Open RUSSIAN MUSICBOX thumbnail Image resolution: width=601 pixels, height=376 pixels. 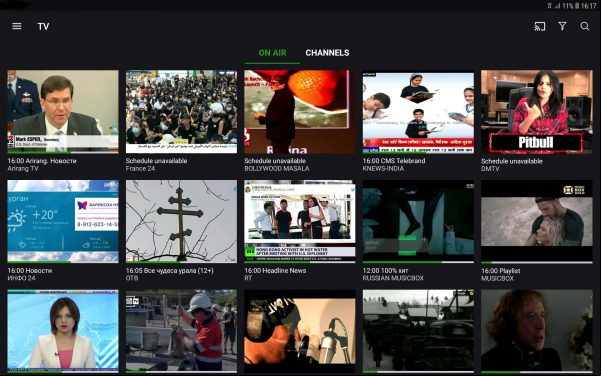(x=418, y=222)
